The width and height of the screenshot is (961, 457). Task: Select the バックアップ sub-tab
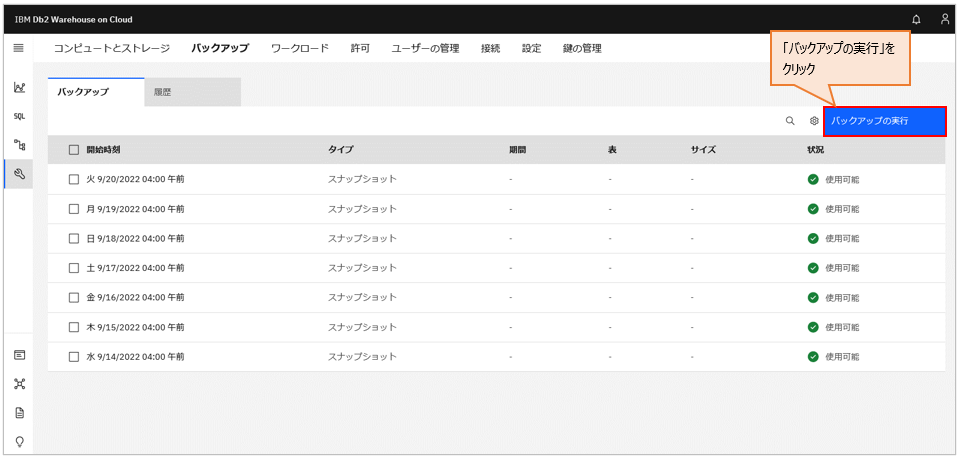(96, 93)
